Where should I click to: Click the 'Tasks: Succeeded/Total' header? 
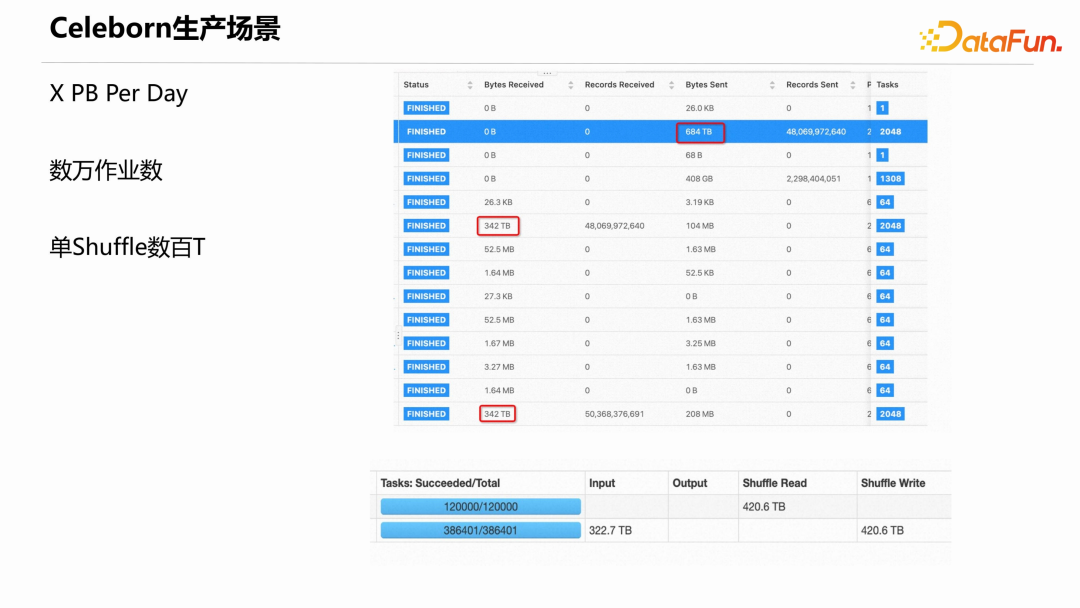[440, 483]
